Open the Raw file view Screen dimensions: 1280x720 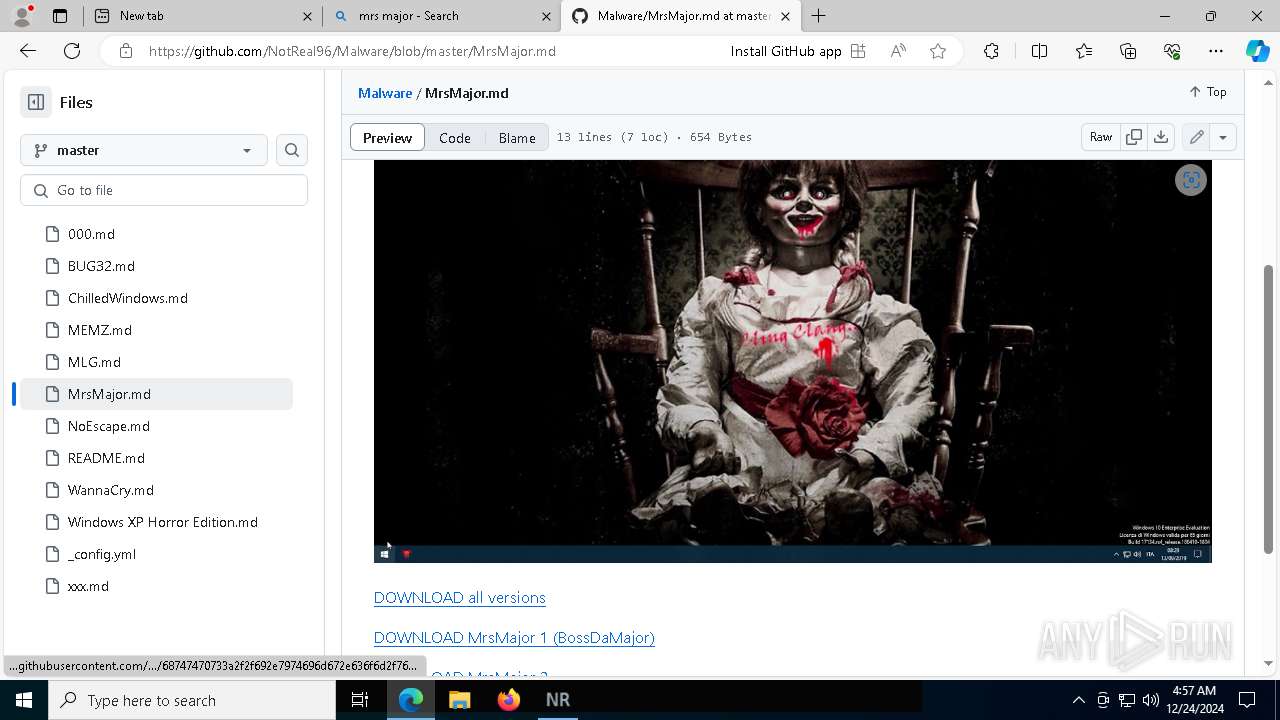(x=1101, y=137)
